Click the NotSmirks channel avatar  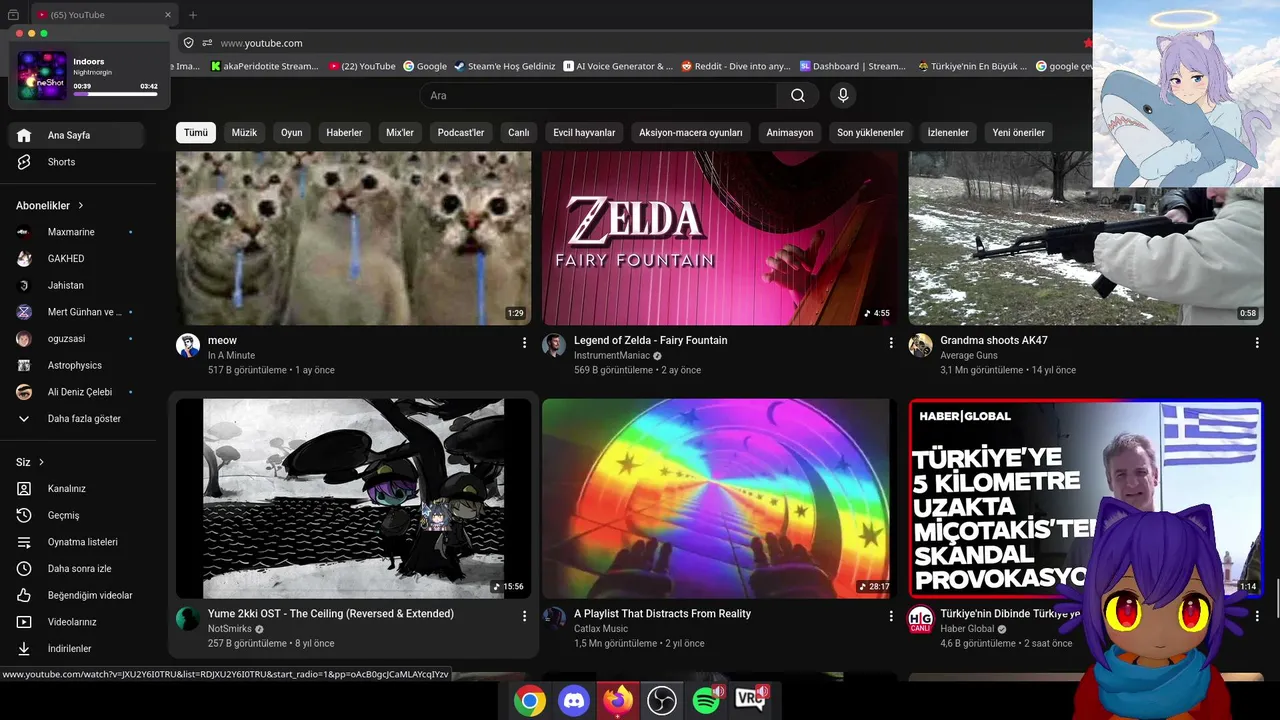pos(188,619)
